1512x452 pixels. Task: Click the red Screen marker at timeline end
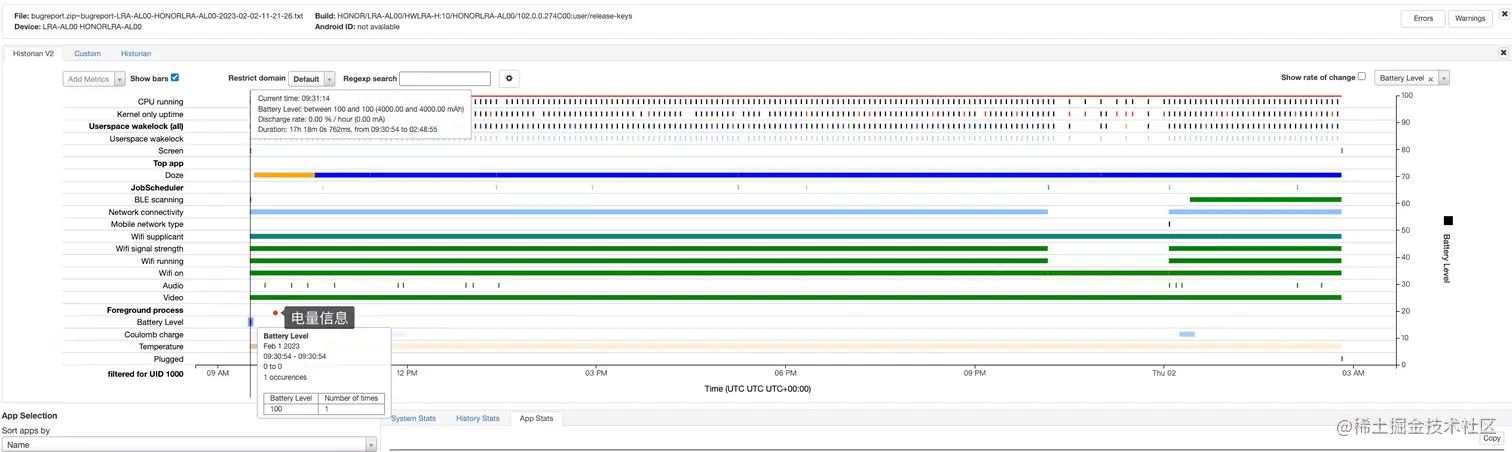click(x=1341, y=151)
